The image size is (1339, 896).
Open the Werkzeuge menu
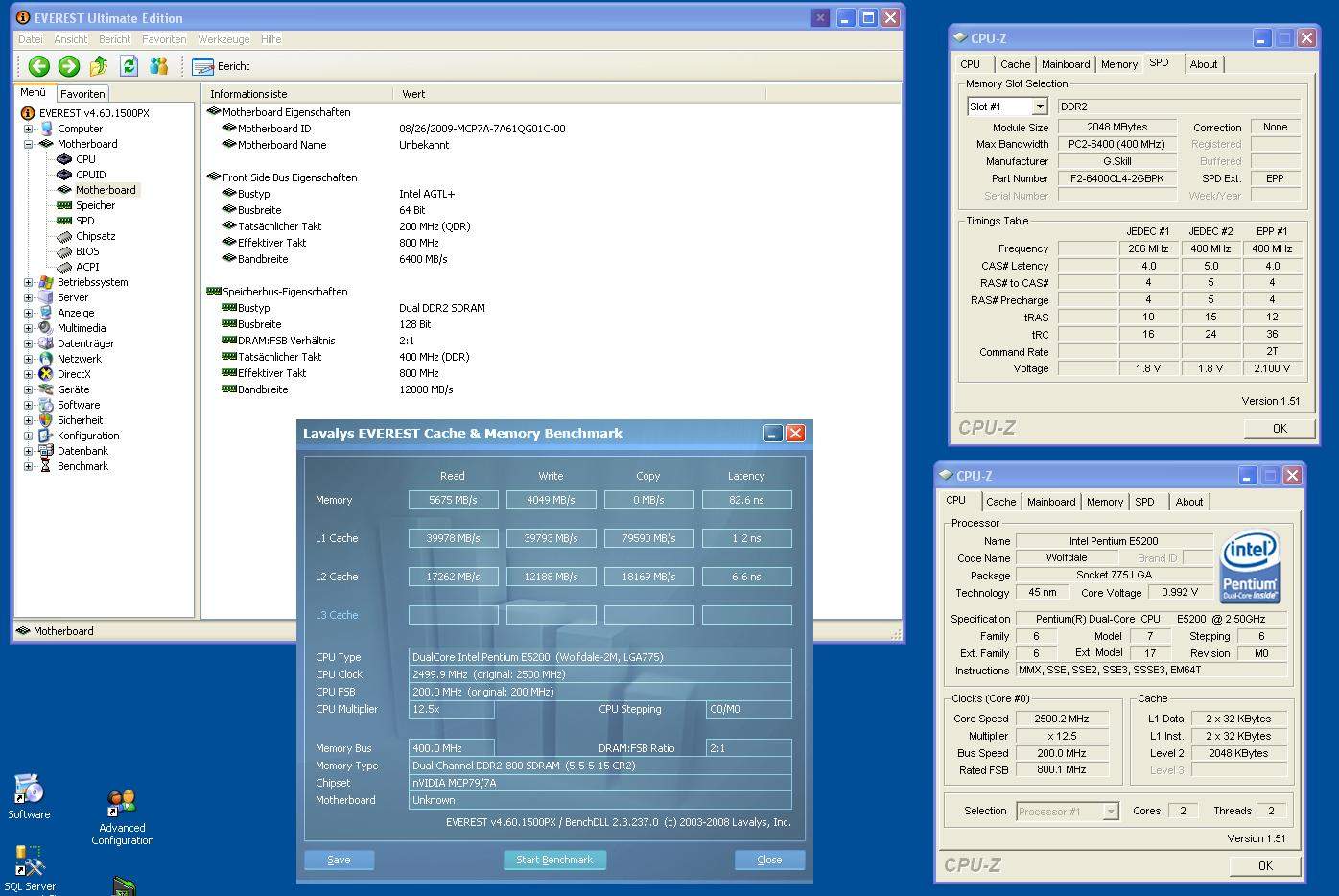(223, 39)
